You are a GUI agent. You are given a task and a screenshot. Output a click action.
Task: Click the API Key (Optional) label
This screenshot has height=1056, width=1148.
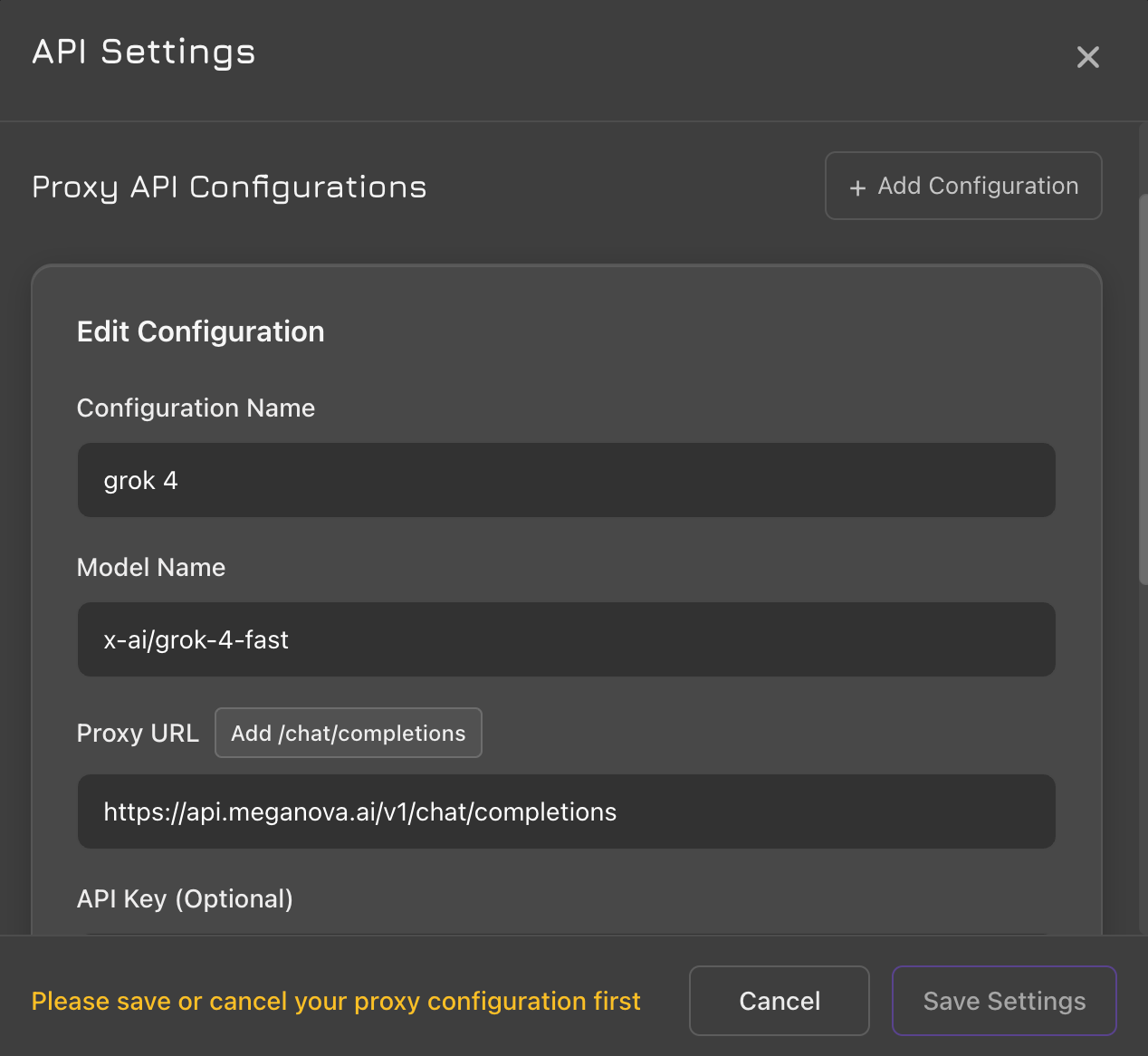[185, 899]
